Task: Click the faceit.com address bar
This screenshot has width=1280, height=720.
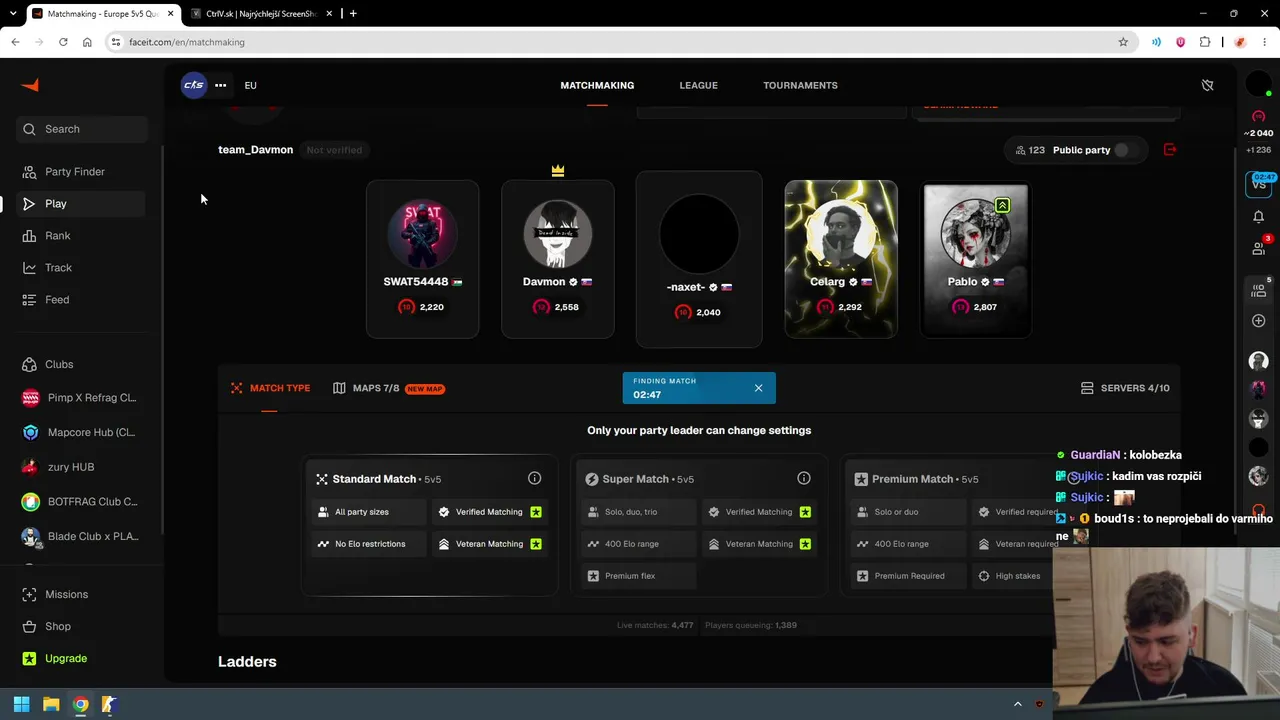Action: pos(620,42)
